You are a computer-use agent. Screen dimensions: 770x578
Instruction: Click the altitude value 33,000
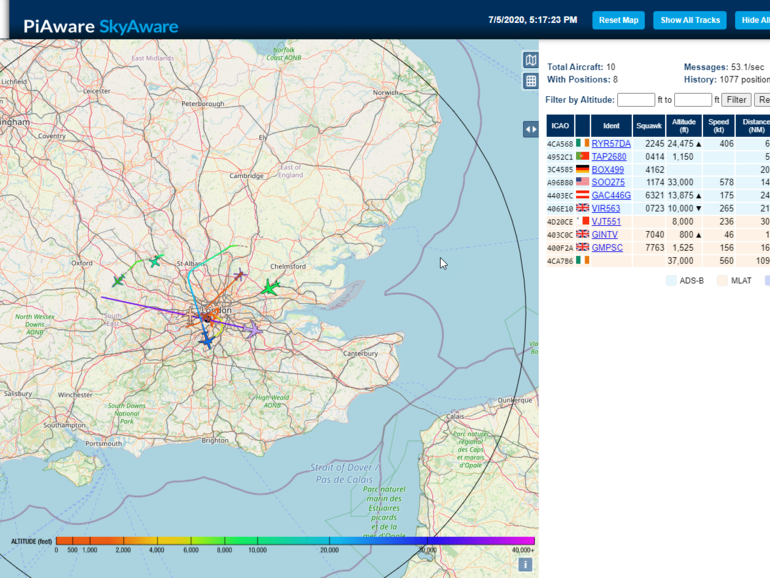click(x=680, y=182)
